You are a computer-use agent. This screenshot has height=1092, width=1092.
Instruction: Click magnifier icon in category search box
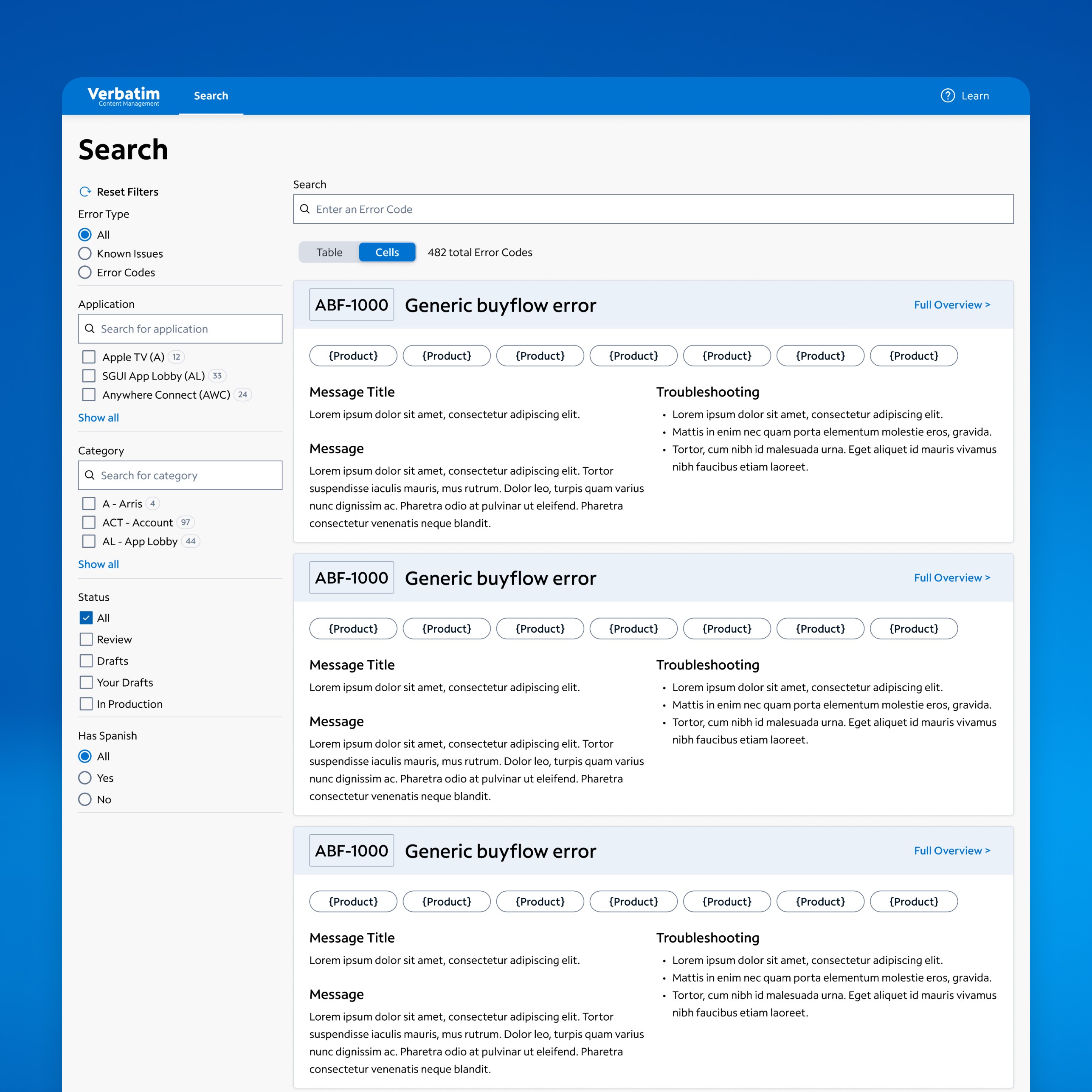pos(89,475)
